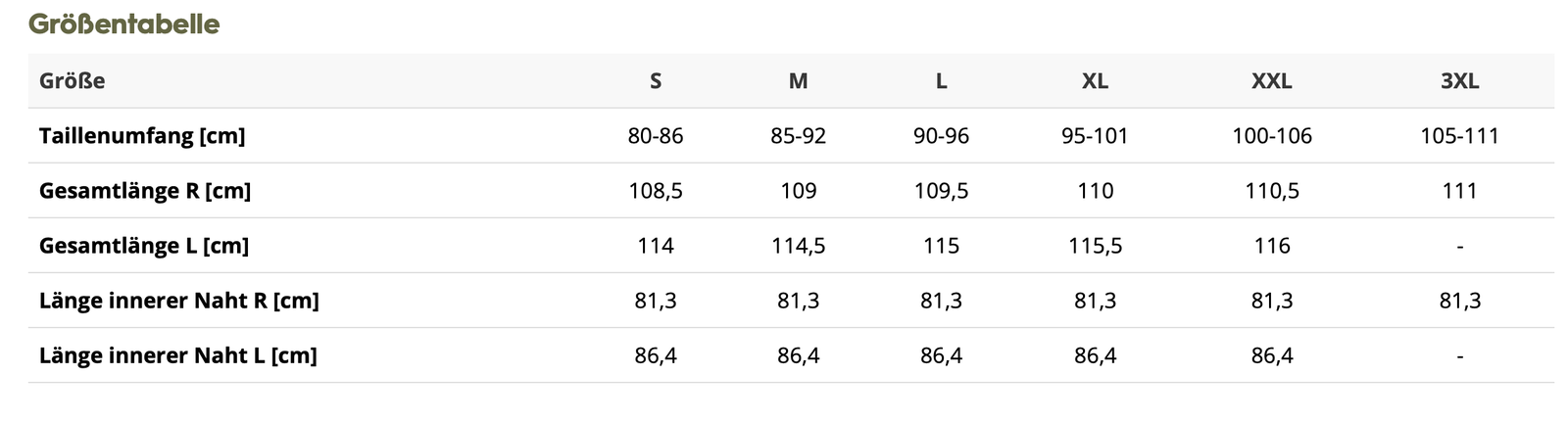This screenshot has height=422, width=1568.
Task: Click the Größentabelle heading
Action: pos(124,23)
